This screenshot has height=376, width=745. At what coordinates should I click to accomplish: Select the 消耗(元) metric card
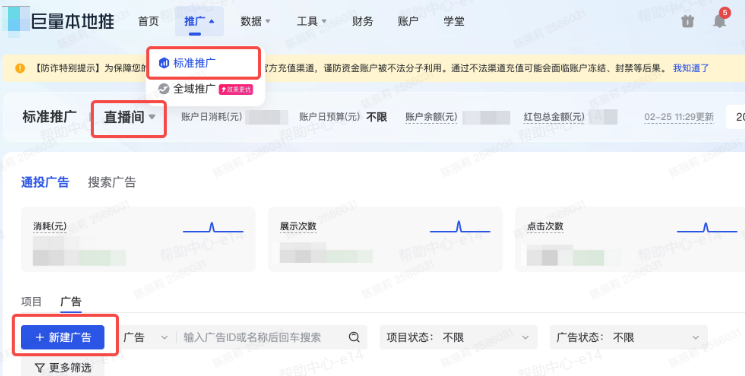(138, 239)
